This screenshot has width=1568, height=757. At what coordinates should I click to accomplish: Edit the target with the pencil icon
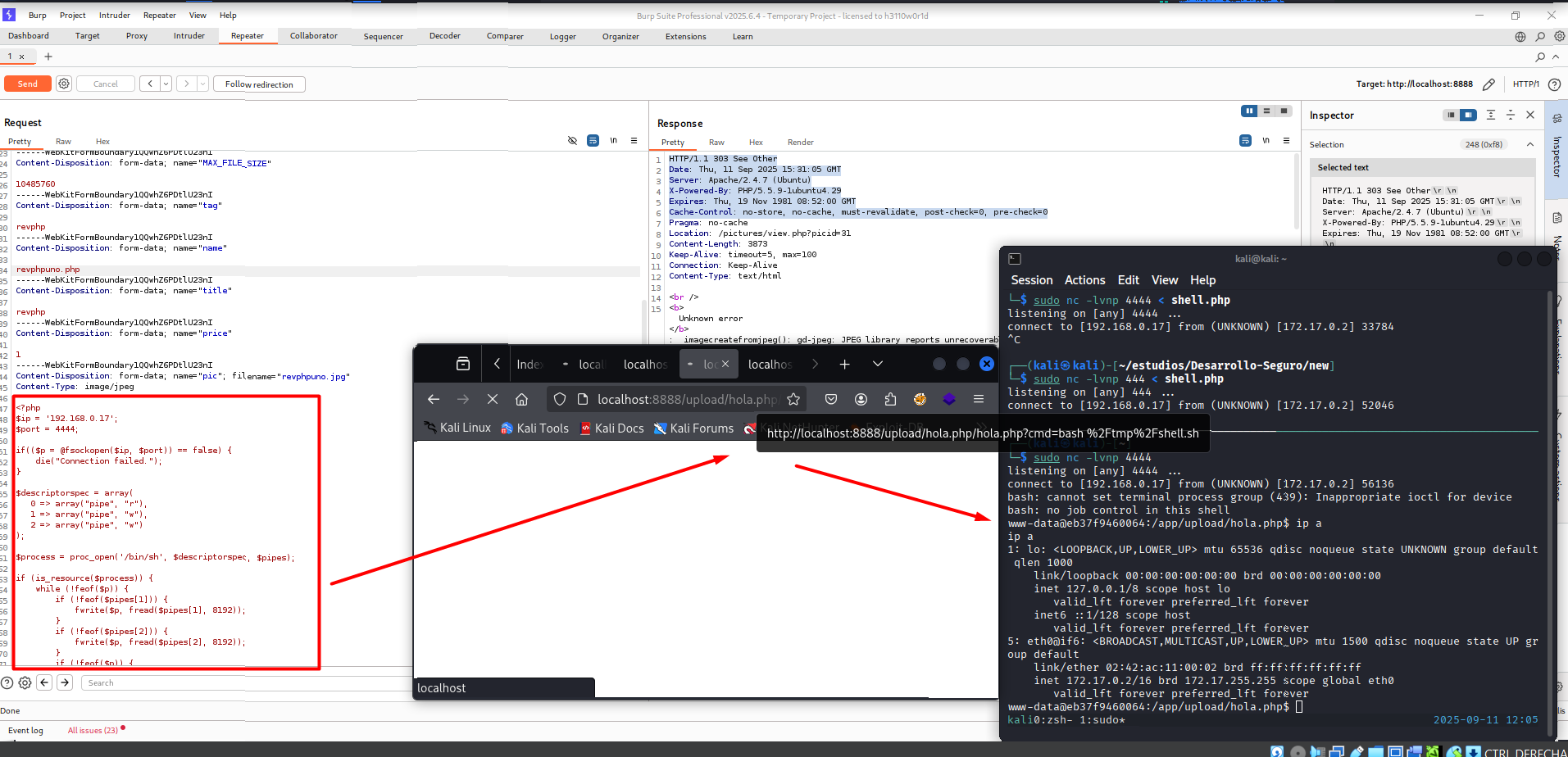1488,84
